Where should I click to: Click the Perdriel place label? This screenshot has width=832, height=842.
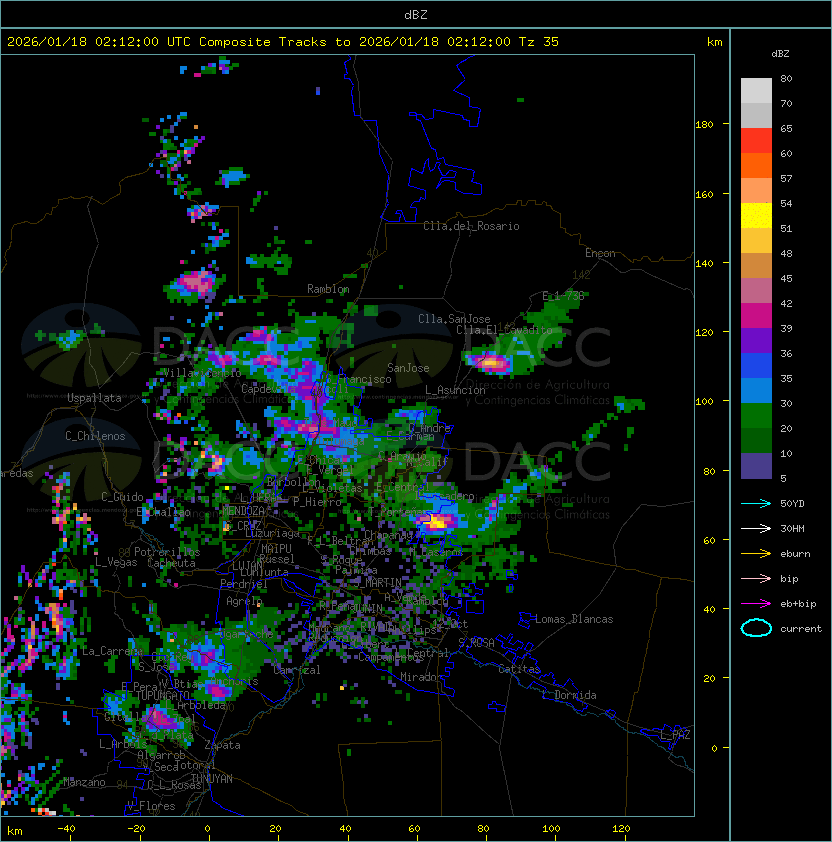(x=244, y=584)
